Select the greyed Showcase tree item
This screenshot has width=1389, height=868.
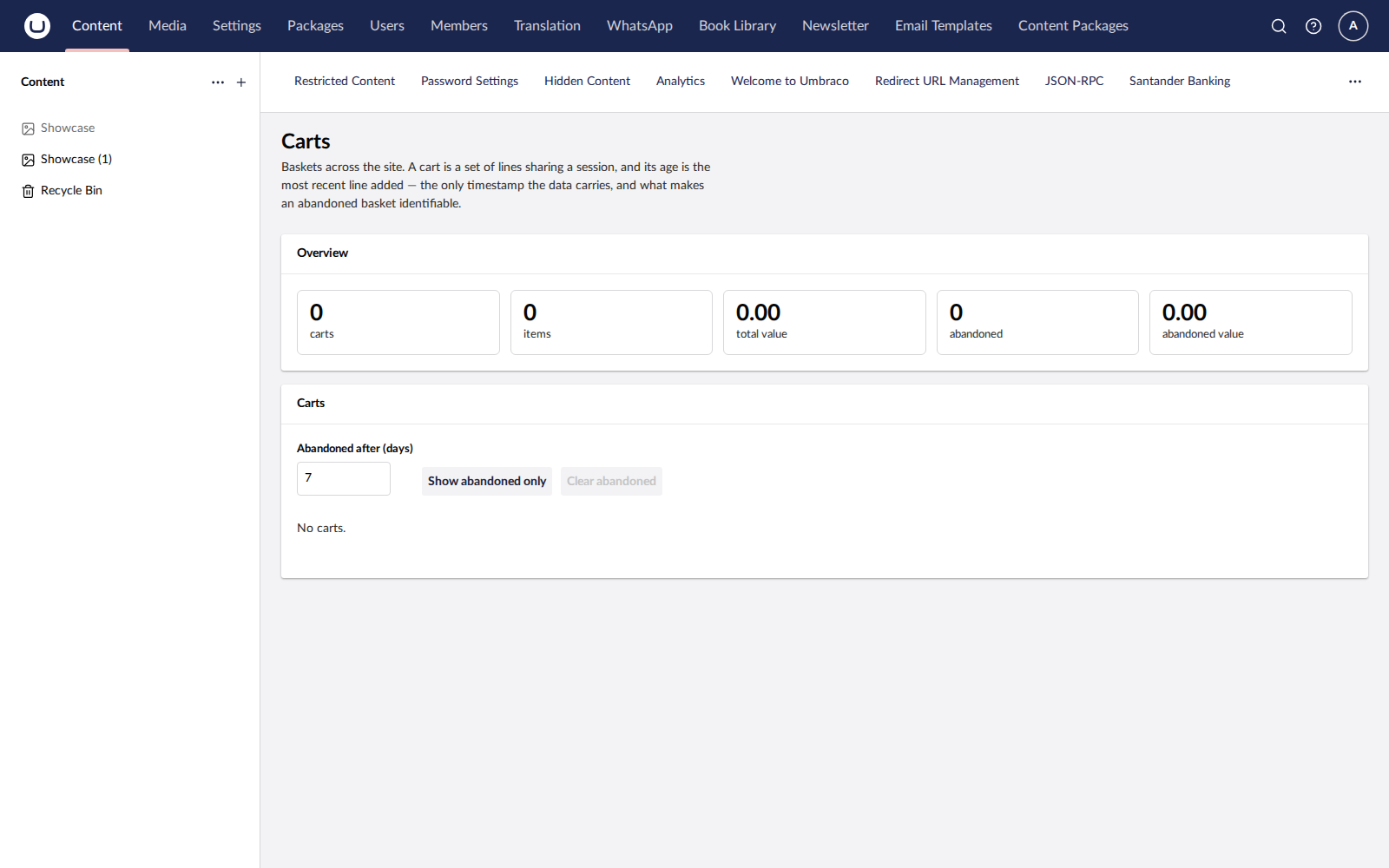[x=68, y=128]
